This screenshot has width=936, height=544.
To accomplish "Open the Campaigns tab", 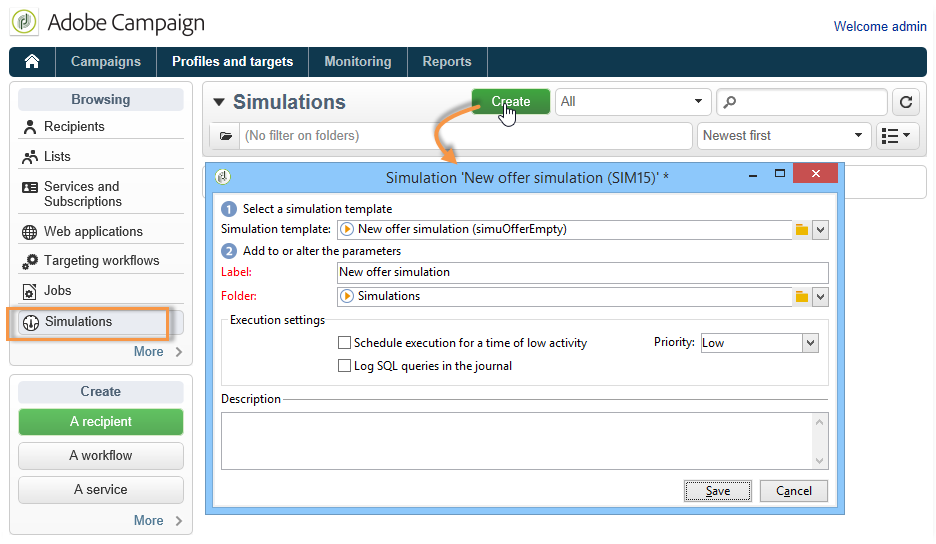I will point(106,62).
